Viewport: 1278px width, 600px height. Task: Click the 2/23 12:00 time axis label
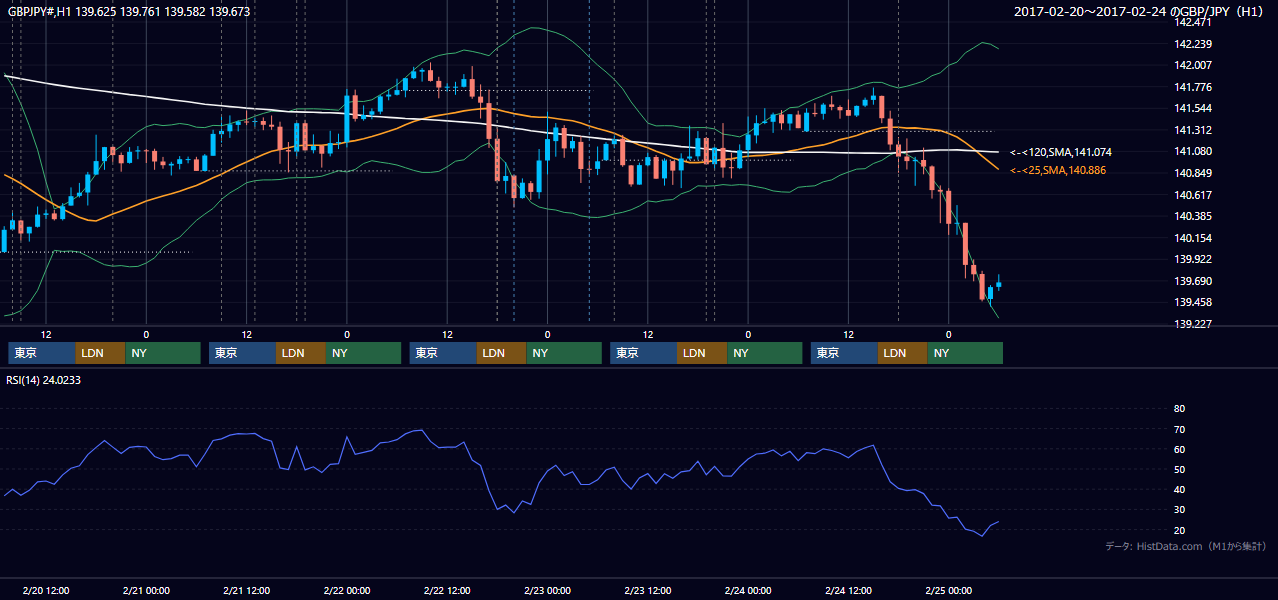(x=647, y=590)
